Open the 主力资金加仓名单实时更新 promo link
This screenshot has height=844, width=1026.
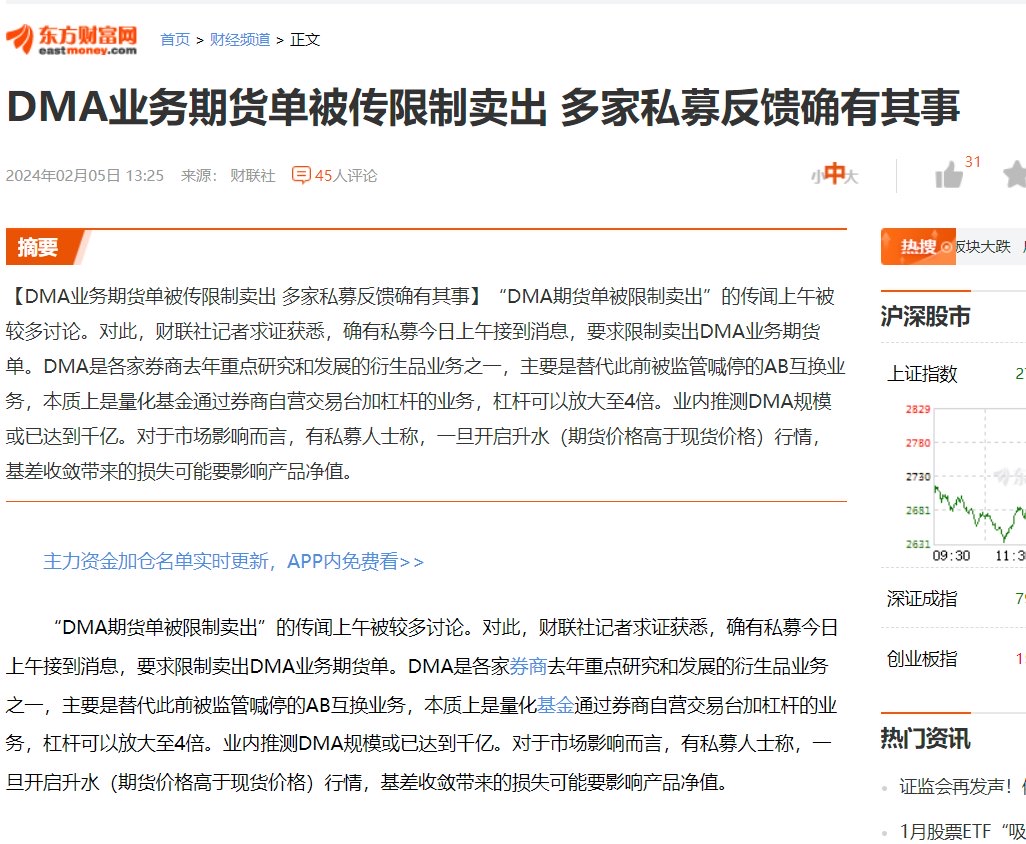234,561
